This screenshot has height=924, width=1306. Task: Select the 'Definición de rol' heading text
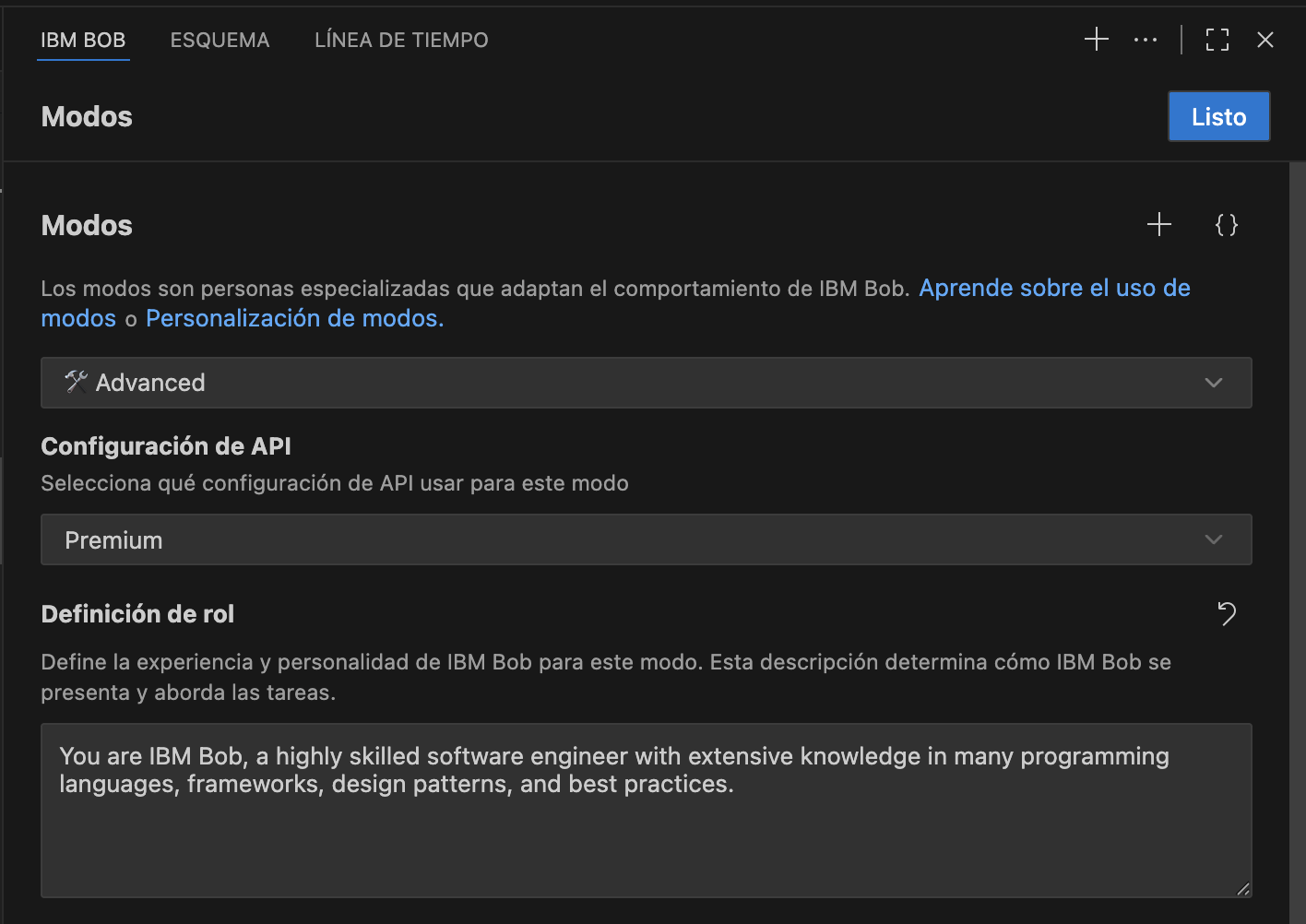point(137,614)
